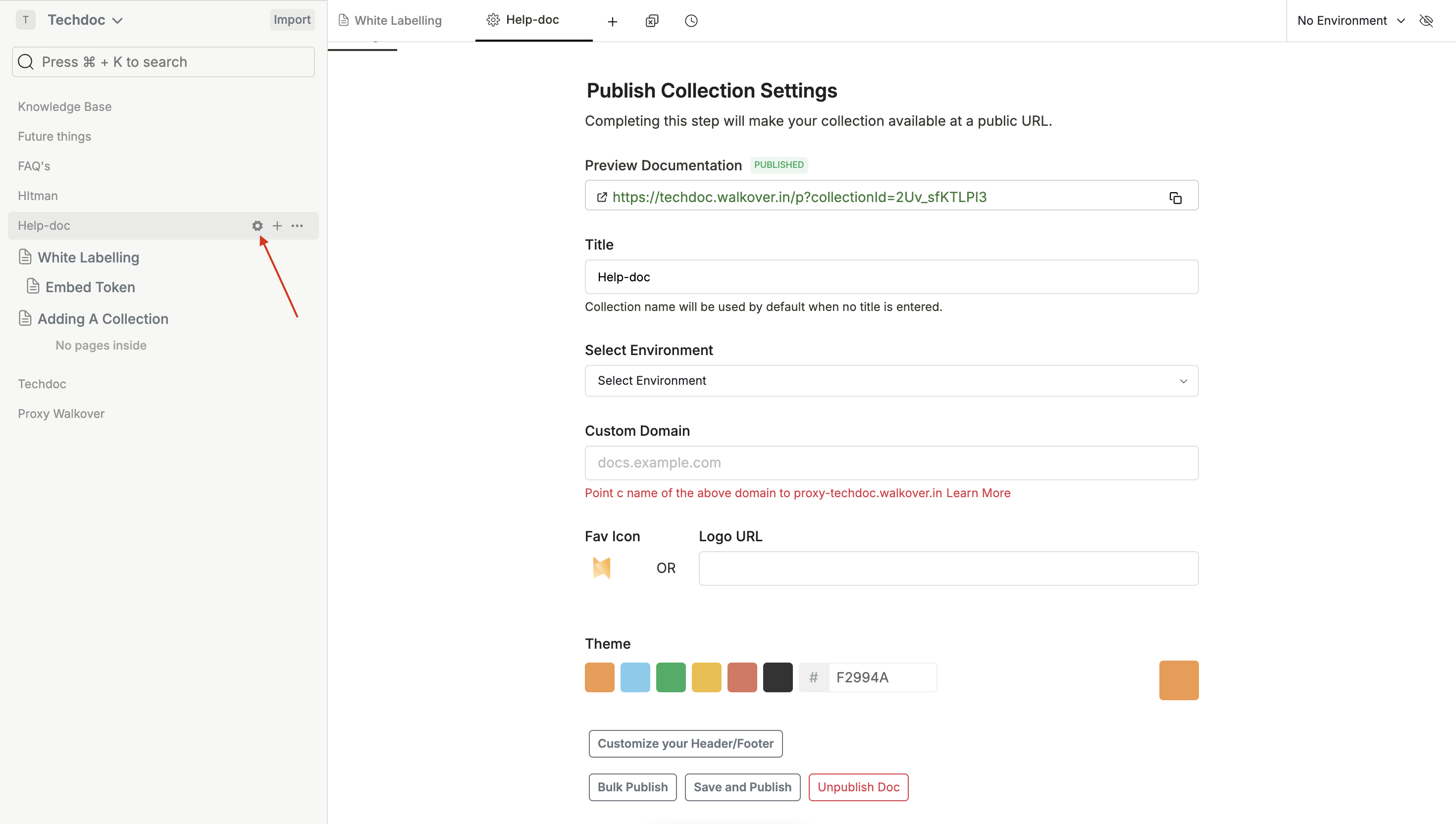
Task: Click the plus icon beside Help-doc in sidebar
Action: click(x=277, y=226)
